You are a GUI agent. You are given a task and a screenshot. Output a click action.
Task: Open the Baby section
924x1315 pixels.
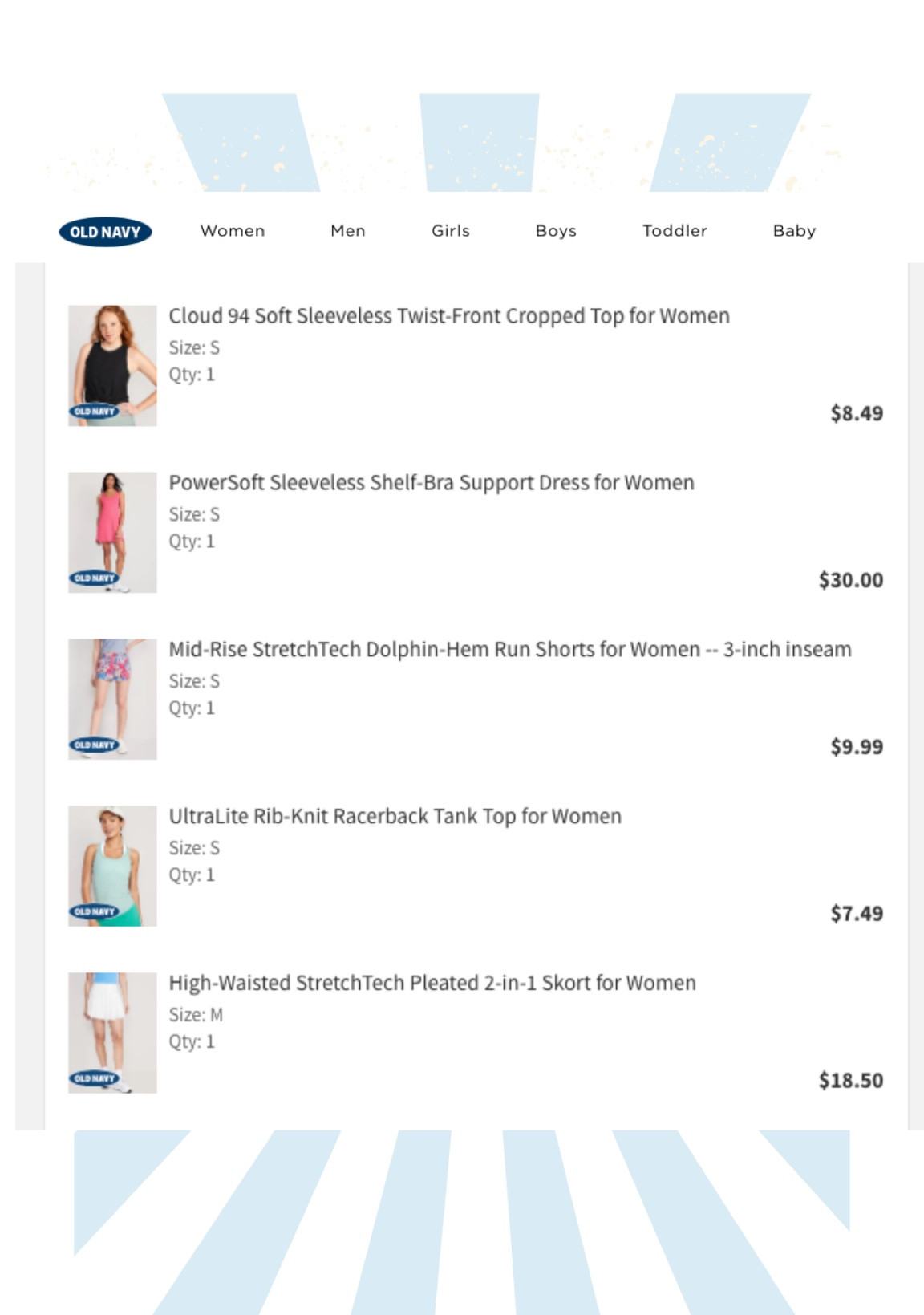pyautogui.click(x=794, y=231)
